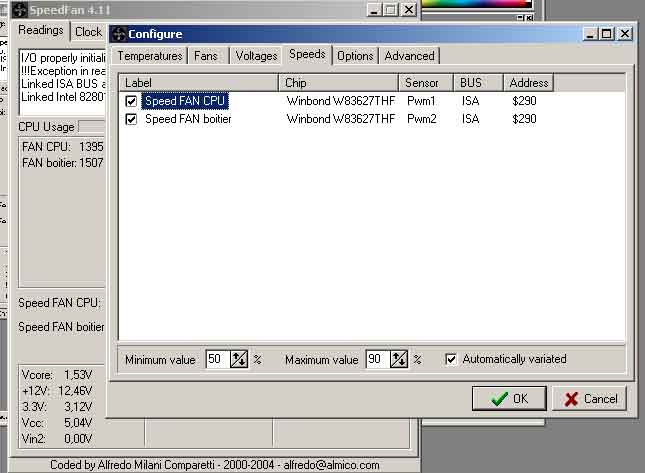The width and height of the screenshot is (645, 473).
Task: Maximize the Configure dialog window
Action: pyautogui.click(x=607, y=34)
